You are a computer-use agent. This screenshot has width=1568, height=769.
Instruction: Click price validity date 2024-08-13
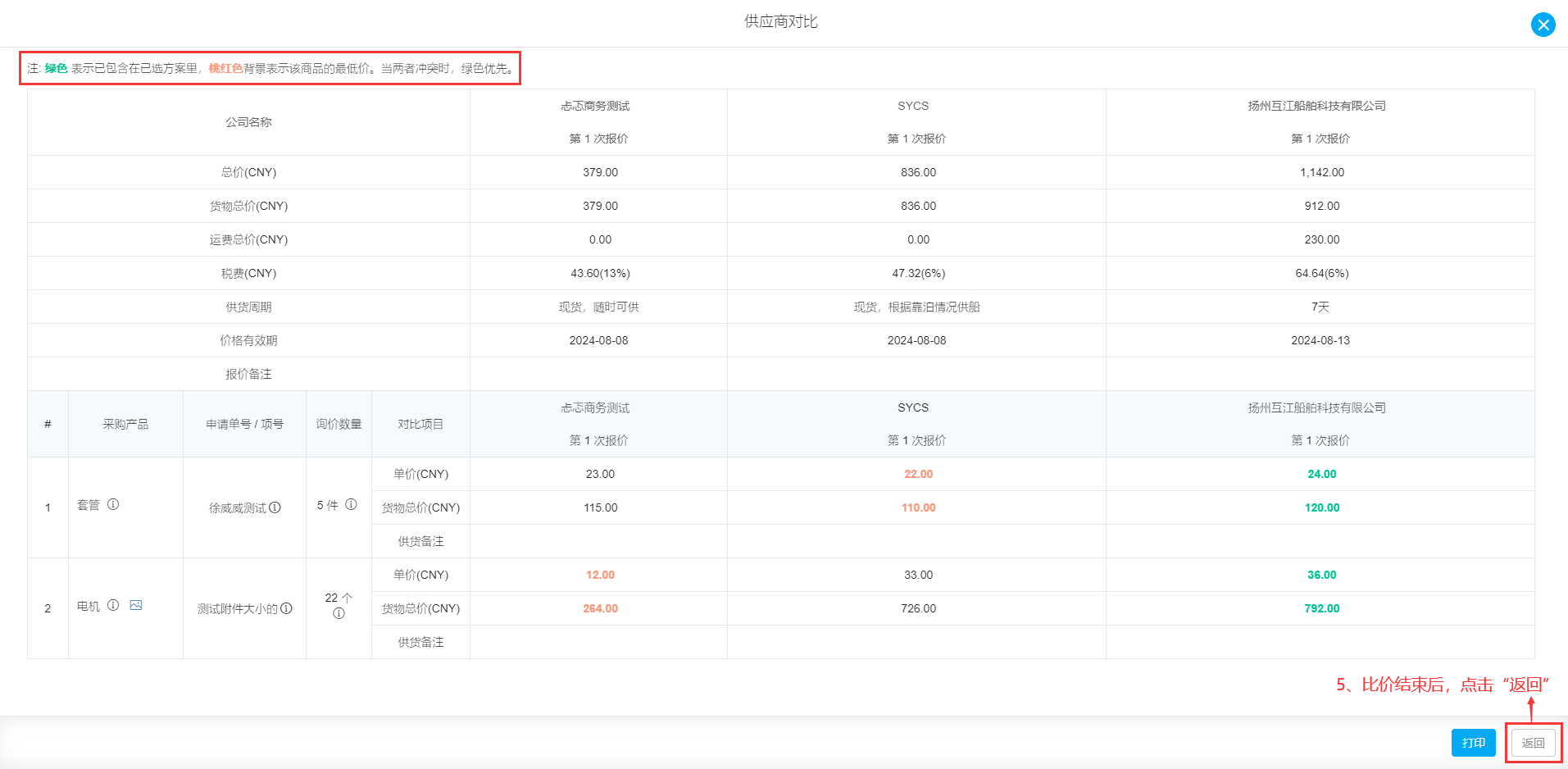1320,340
